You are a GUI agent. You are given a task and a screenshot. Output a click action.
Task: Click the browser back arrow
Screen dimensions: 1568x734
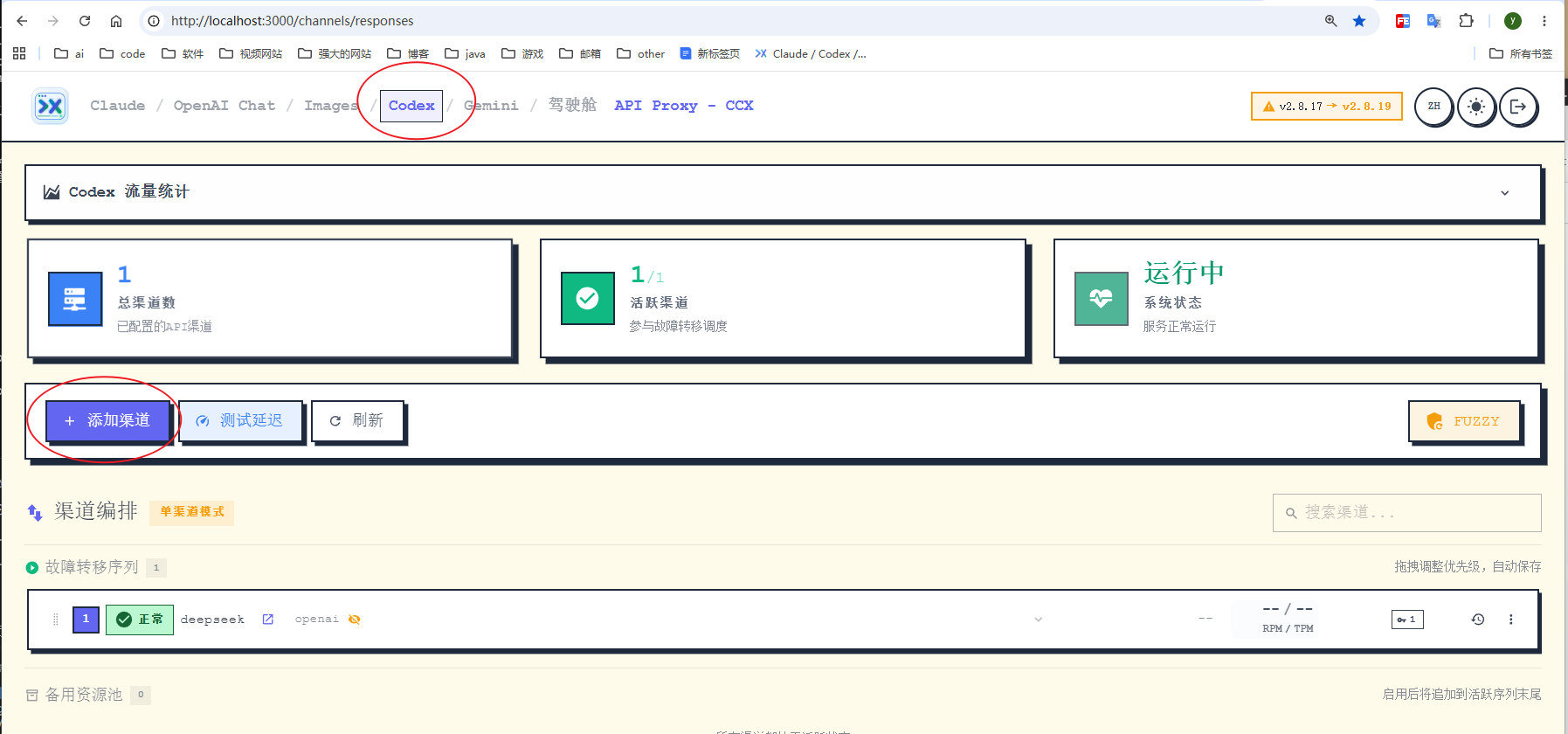22,21
